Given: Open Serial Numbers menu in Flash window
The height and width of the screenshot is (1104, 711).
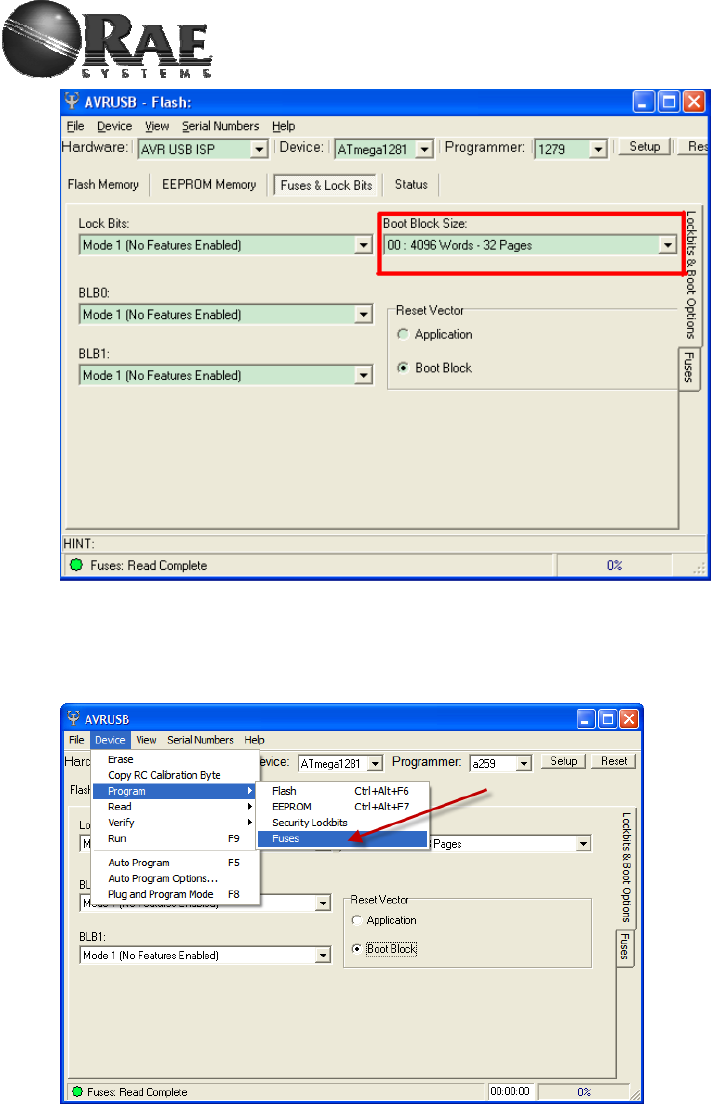Looking at the screenshot, I should (220, 126).
